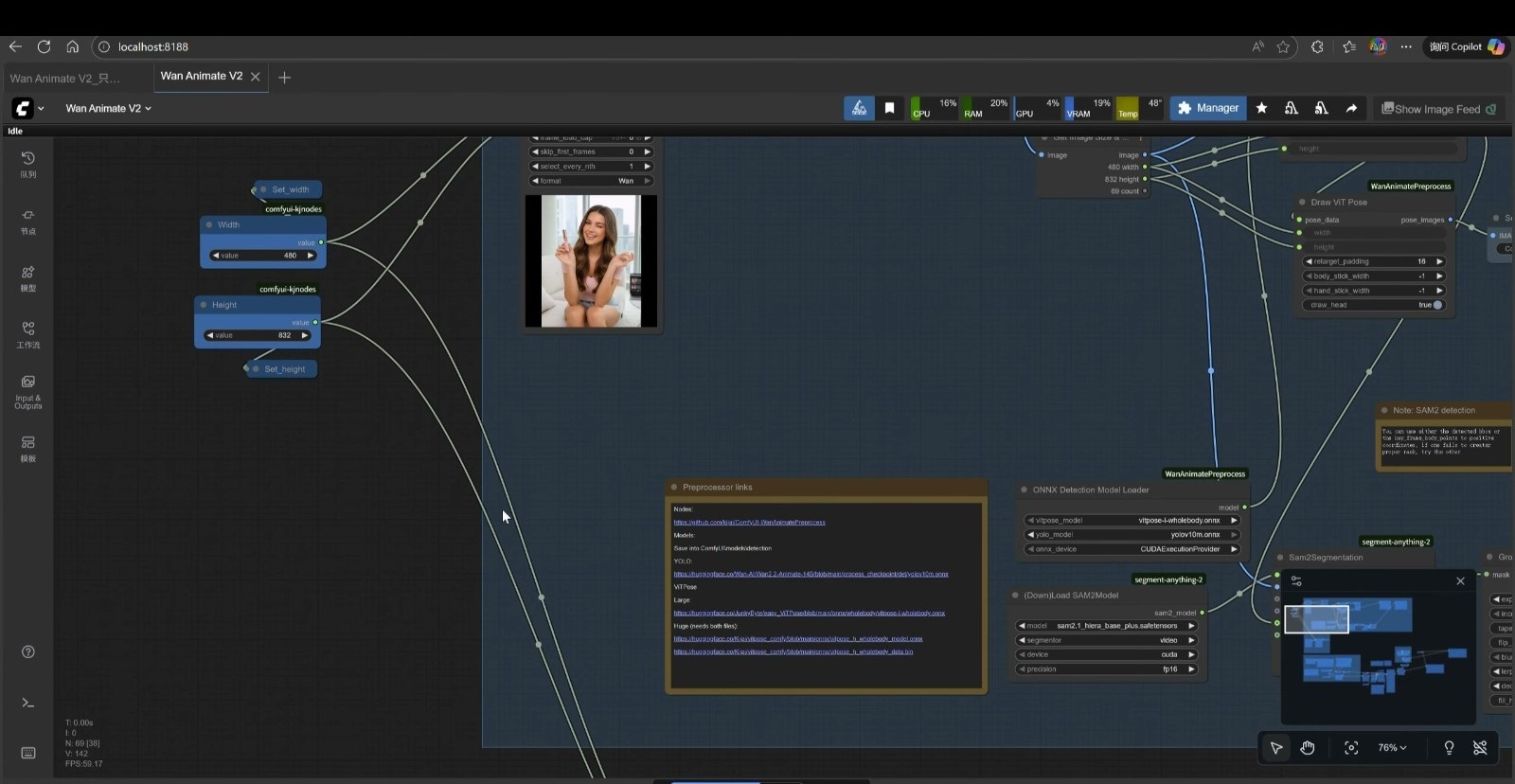Click the hand pan tool

(1308, 748)
